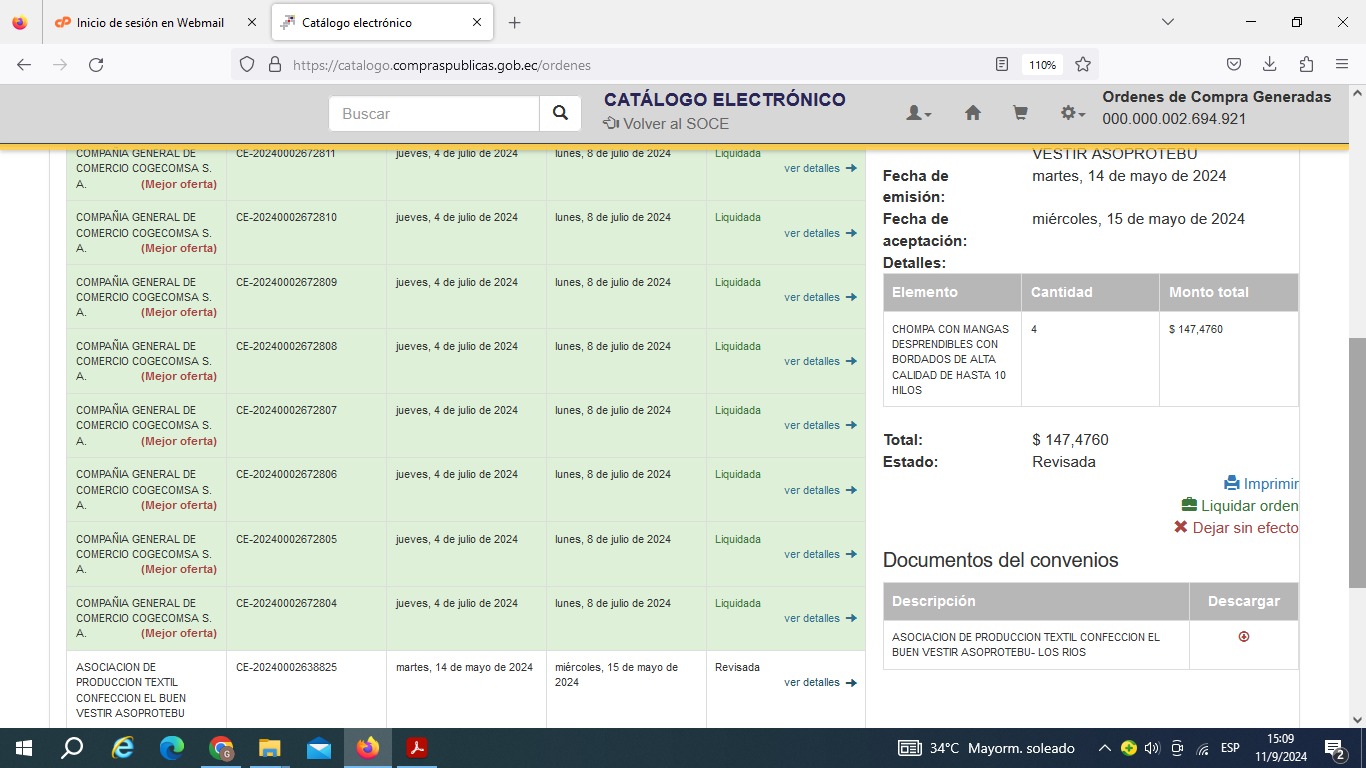1366x768 pixels.
Task: Click the magnifier search button in catalog header
Action: coord(560,114)
